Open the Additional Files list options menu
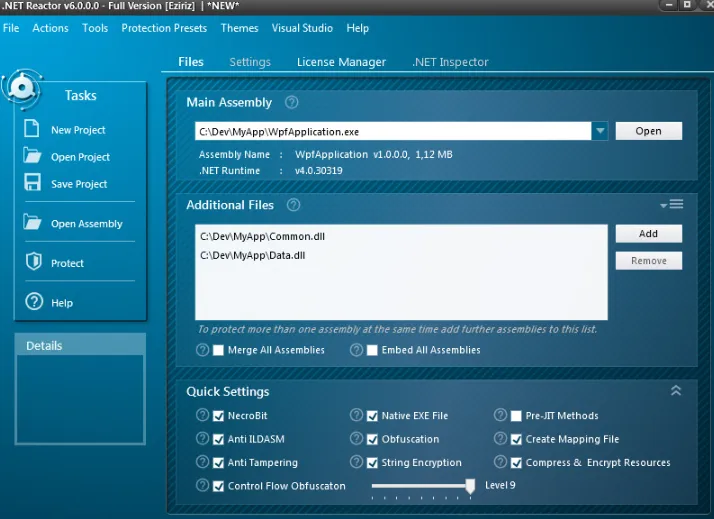 tap(672, 204)
